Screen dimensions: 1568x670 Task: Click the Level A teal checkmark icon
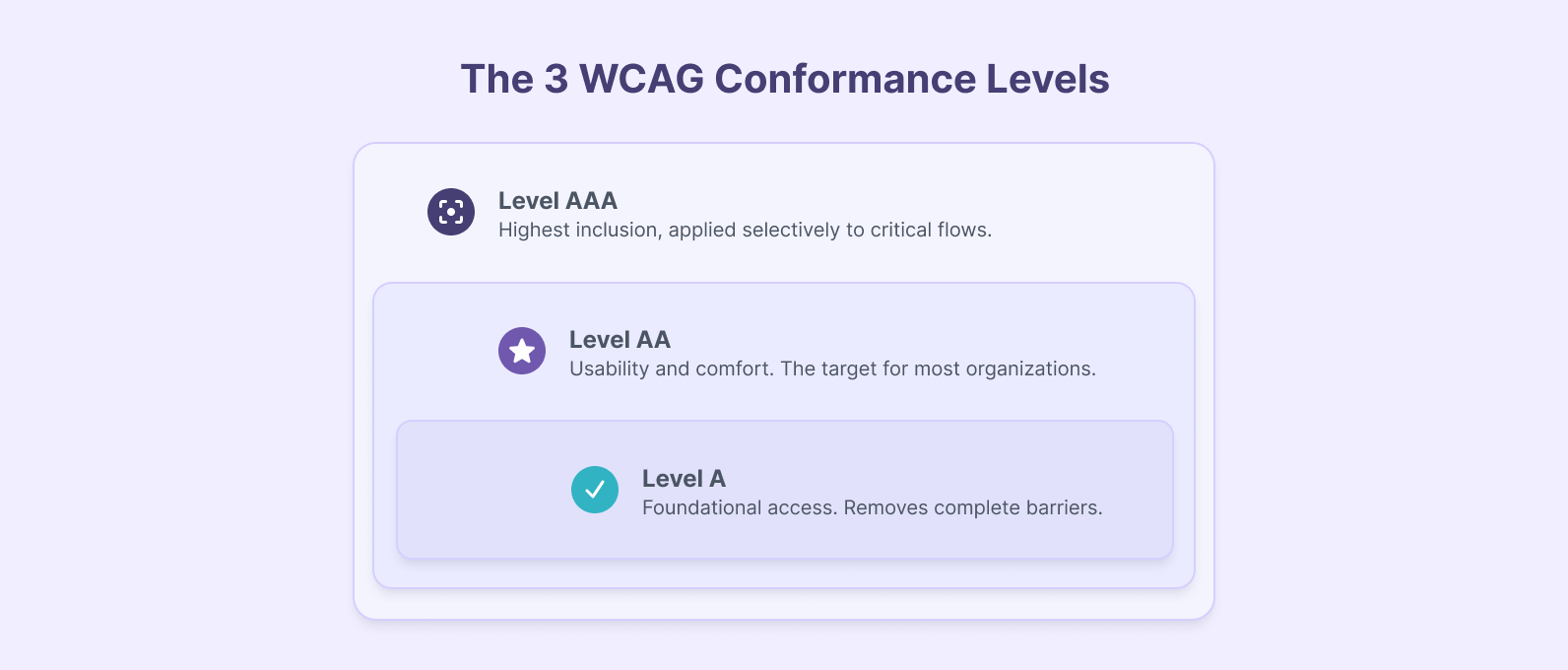click(x=595, y=490)
